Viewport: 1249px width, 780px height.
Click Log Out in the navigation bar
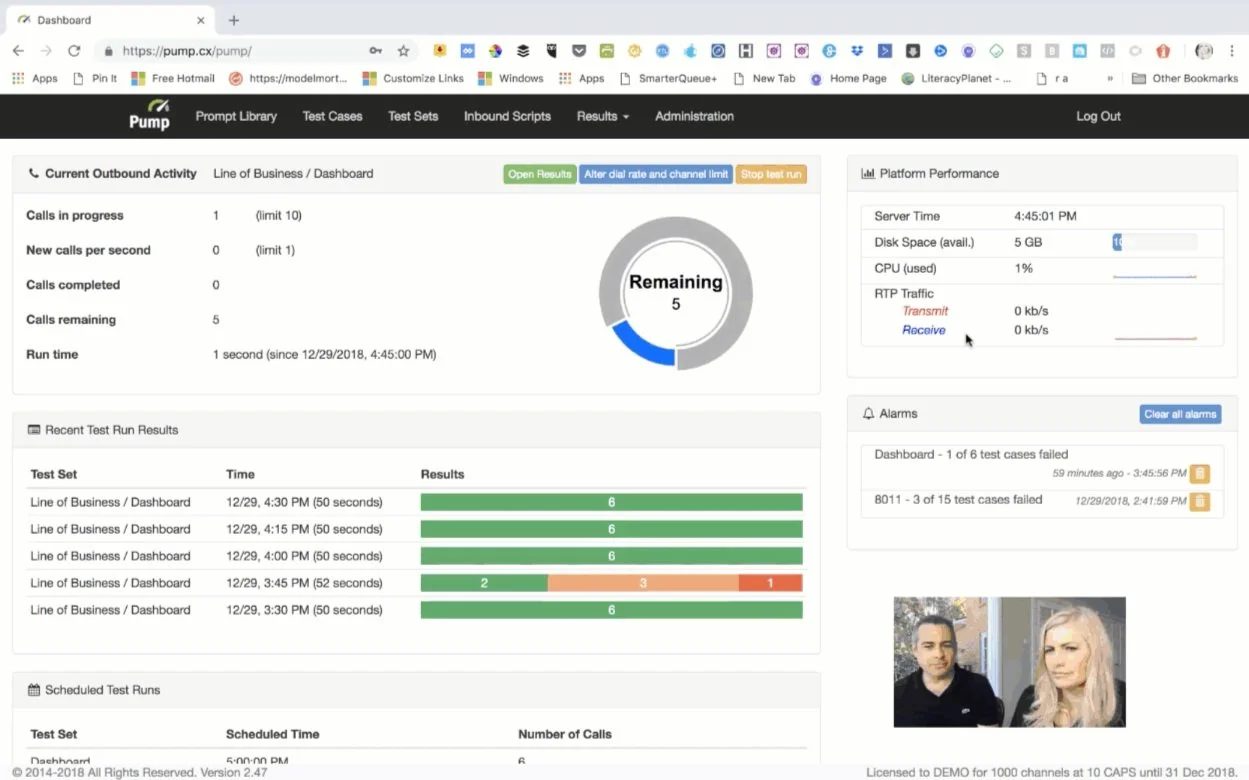[x=1097, y=116]
